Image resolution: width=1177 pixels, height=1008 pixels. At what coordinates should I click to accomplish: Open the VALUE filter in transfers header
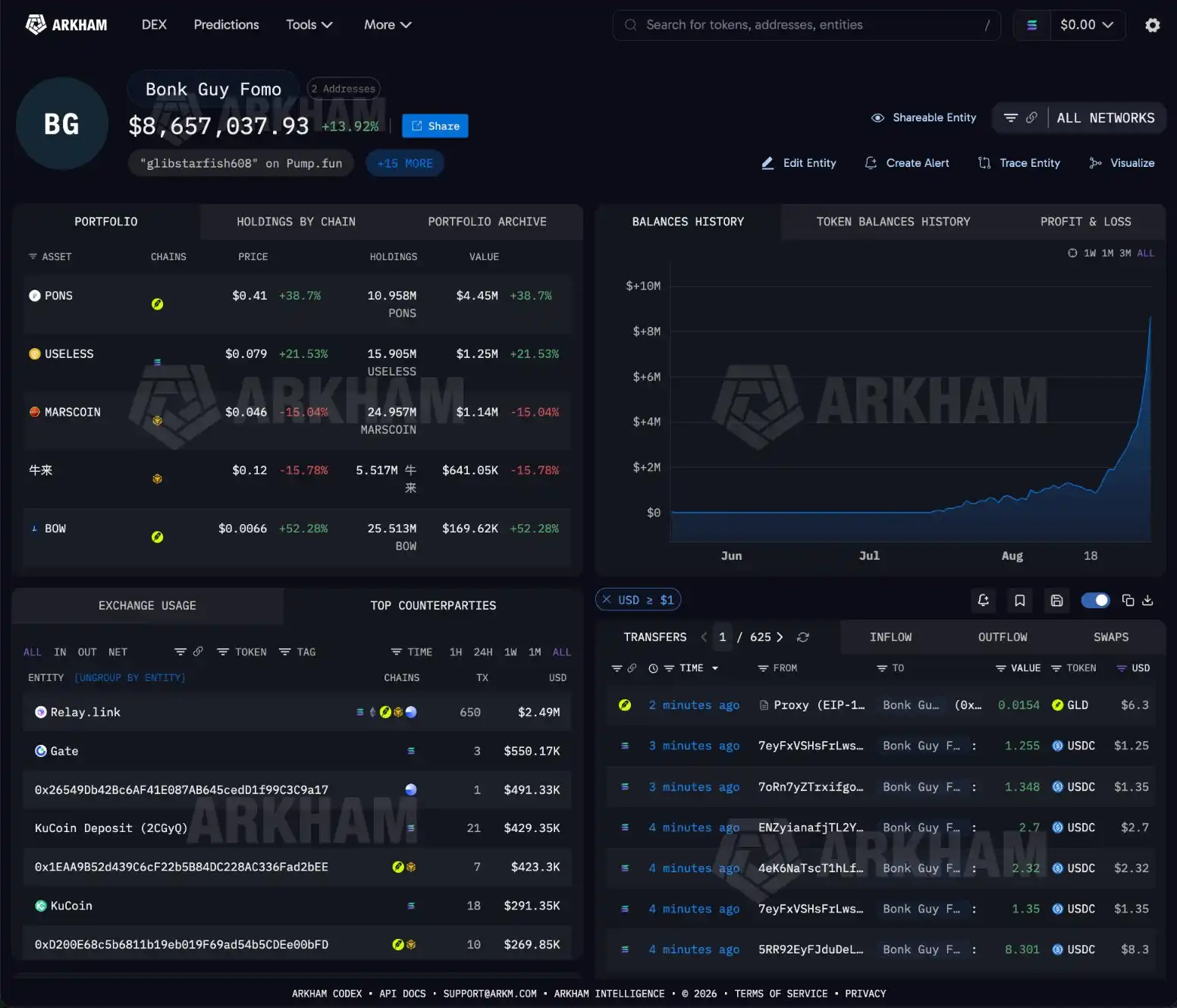(x=1018, y=668)
